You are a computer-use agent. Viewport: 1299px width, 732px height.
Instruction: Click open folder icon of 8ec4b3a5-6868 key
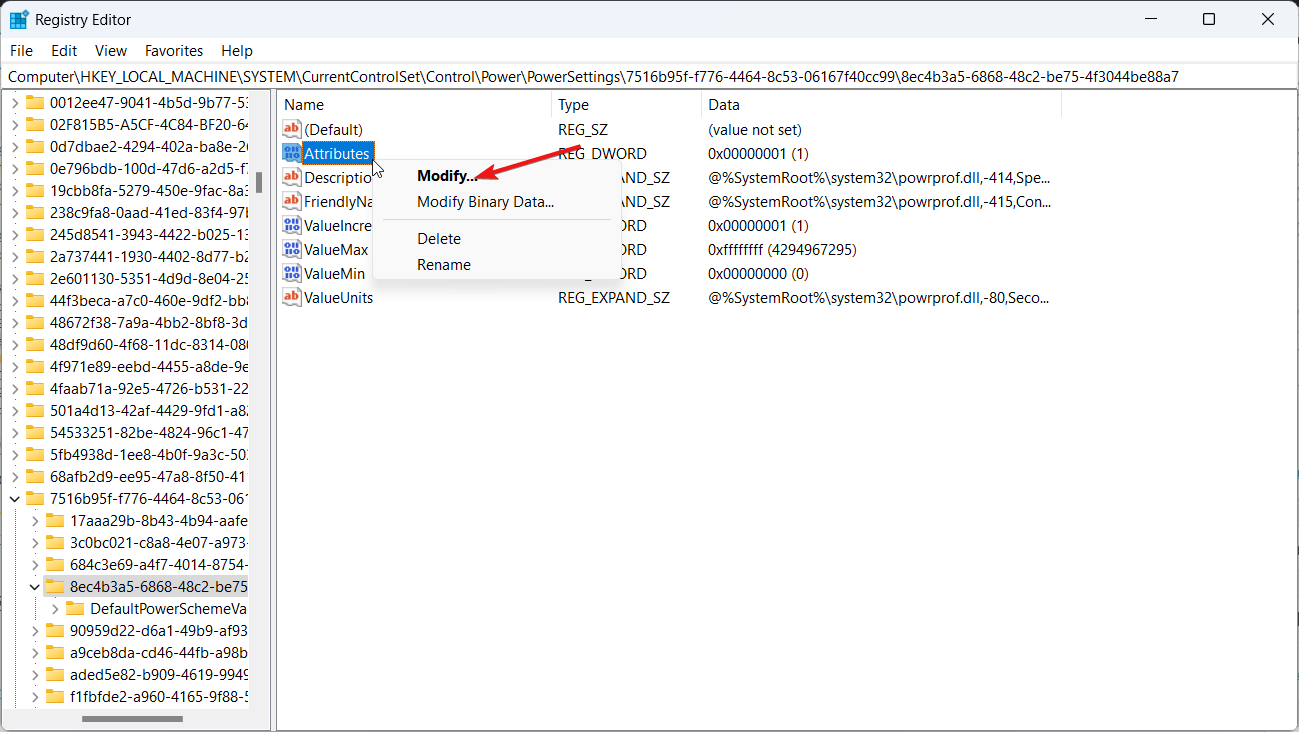[x=55, y=586]
